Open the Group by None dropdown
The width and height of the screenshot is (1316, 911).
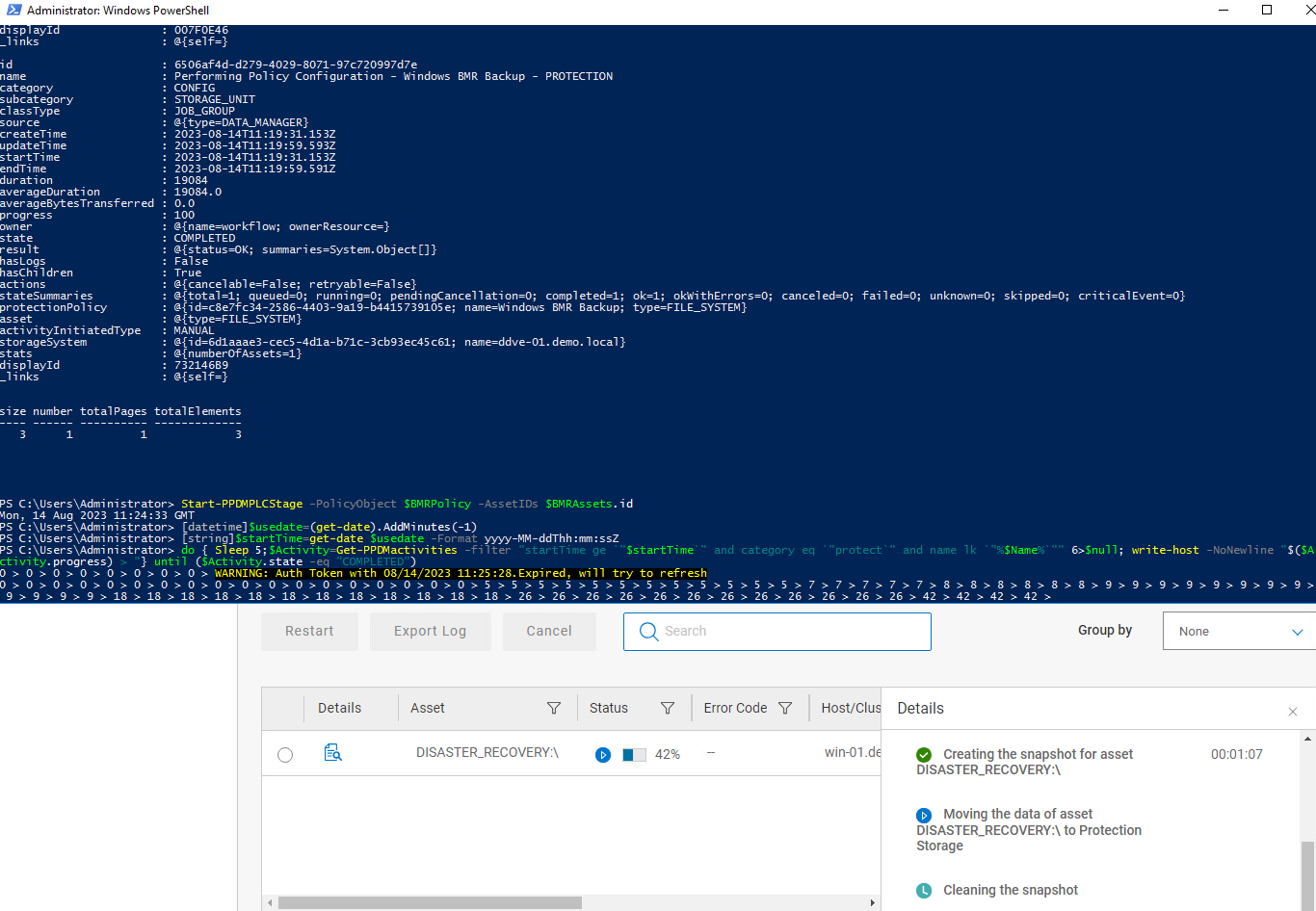click(x=1239, y=632)
